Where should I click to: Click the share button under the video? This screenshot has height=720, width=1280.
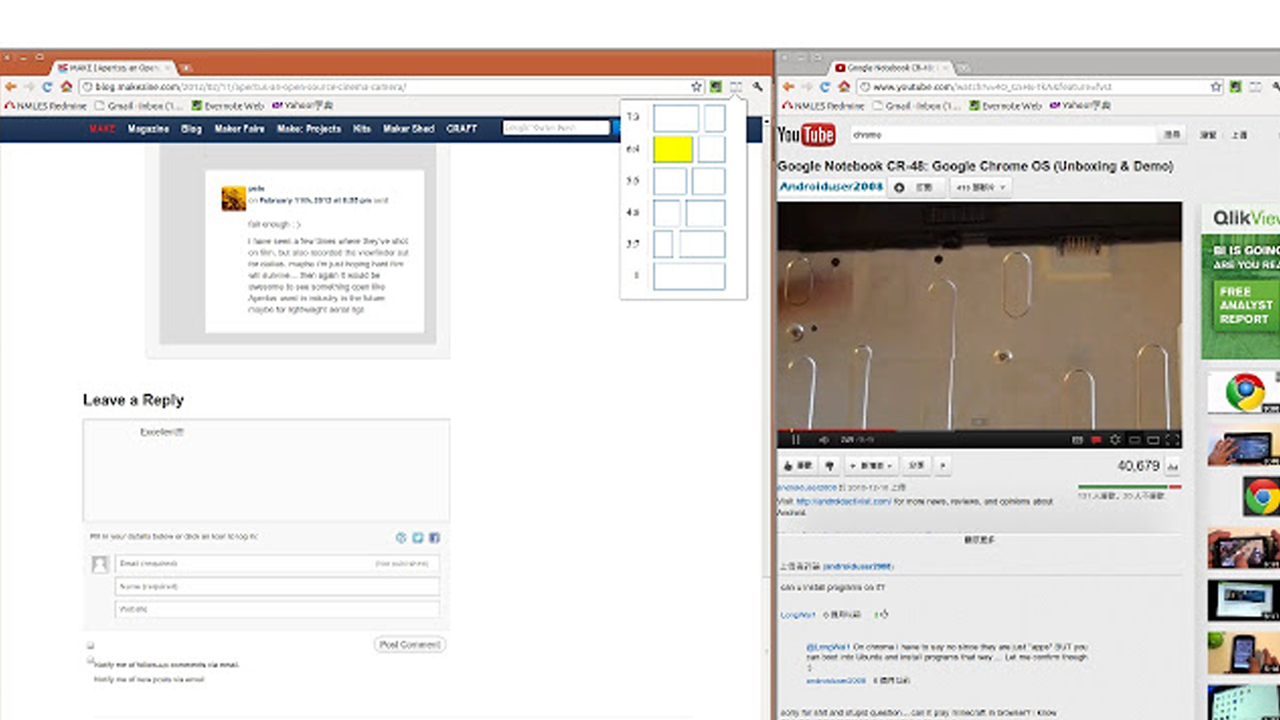(916, 466)
